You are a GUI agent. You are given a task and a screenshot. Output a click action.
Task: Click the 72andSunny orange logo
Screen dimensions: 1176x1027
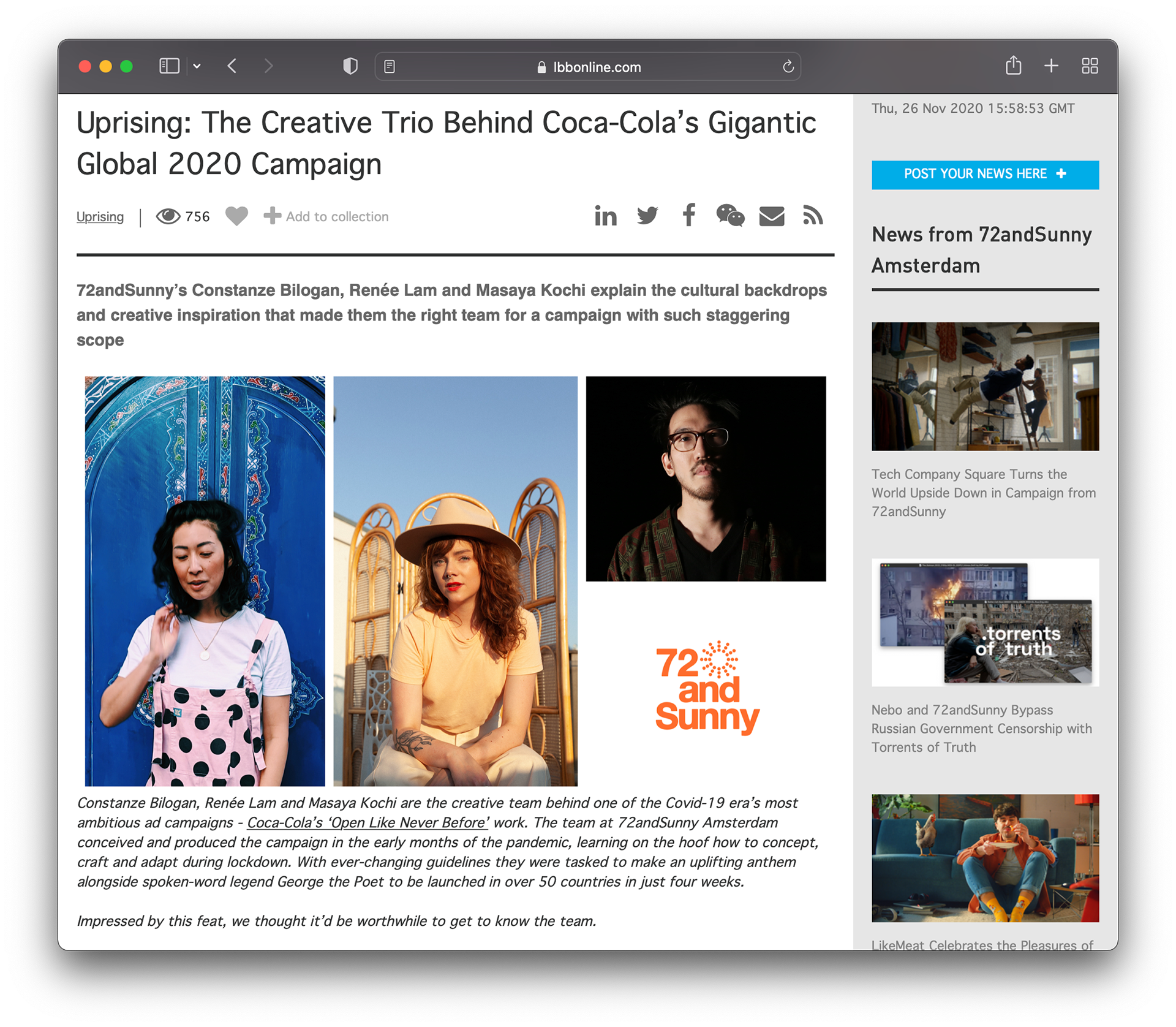point(707,688)
